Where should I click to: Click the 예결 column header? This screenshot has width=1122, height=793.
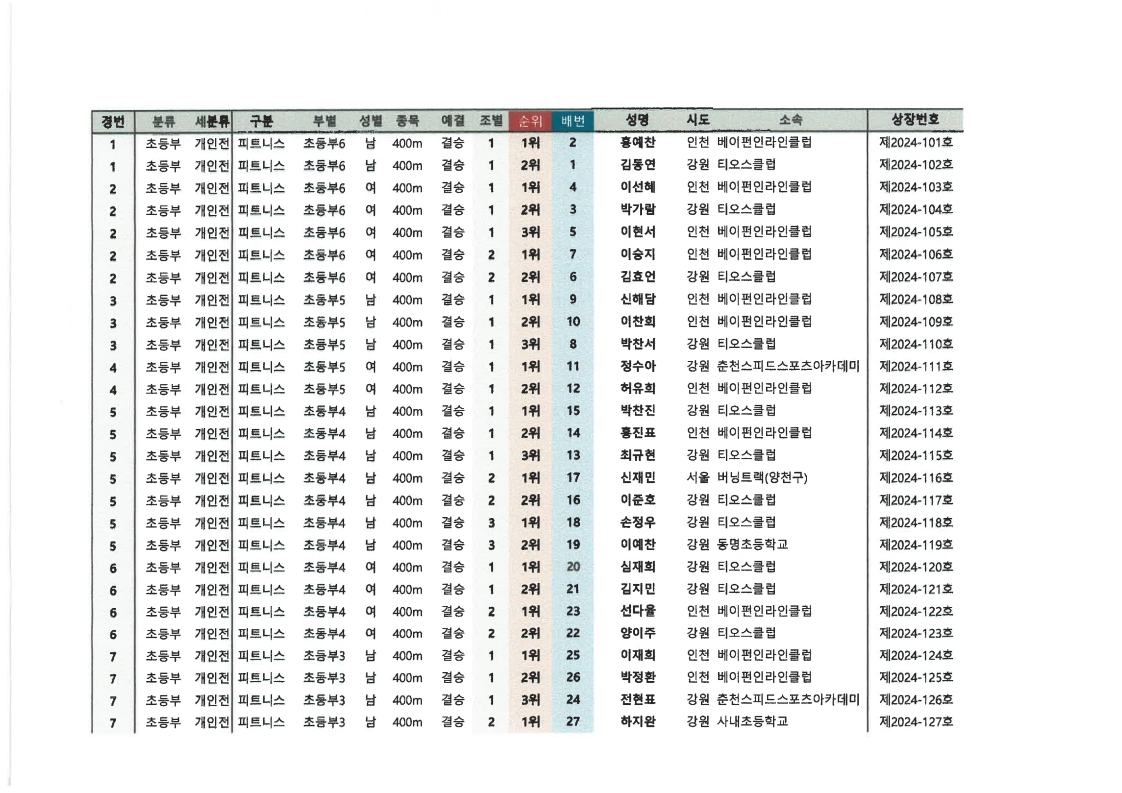click(452, 121)
